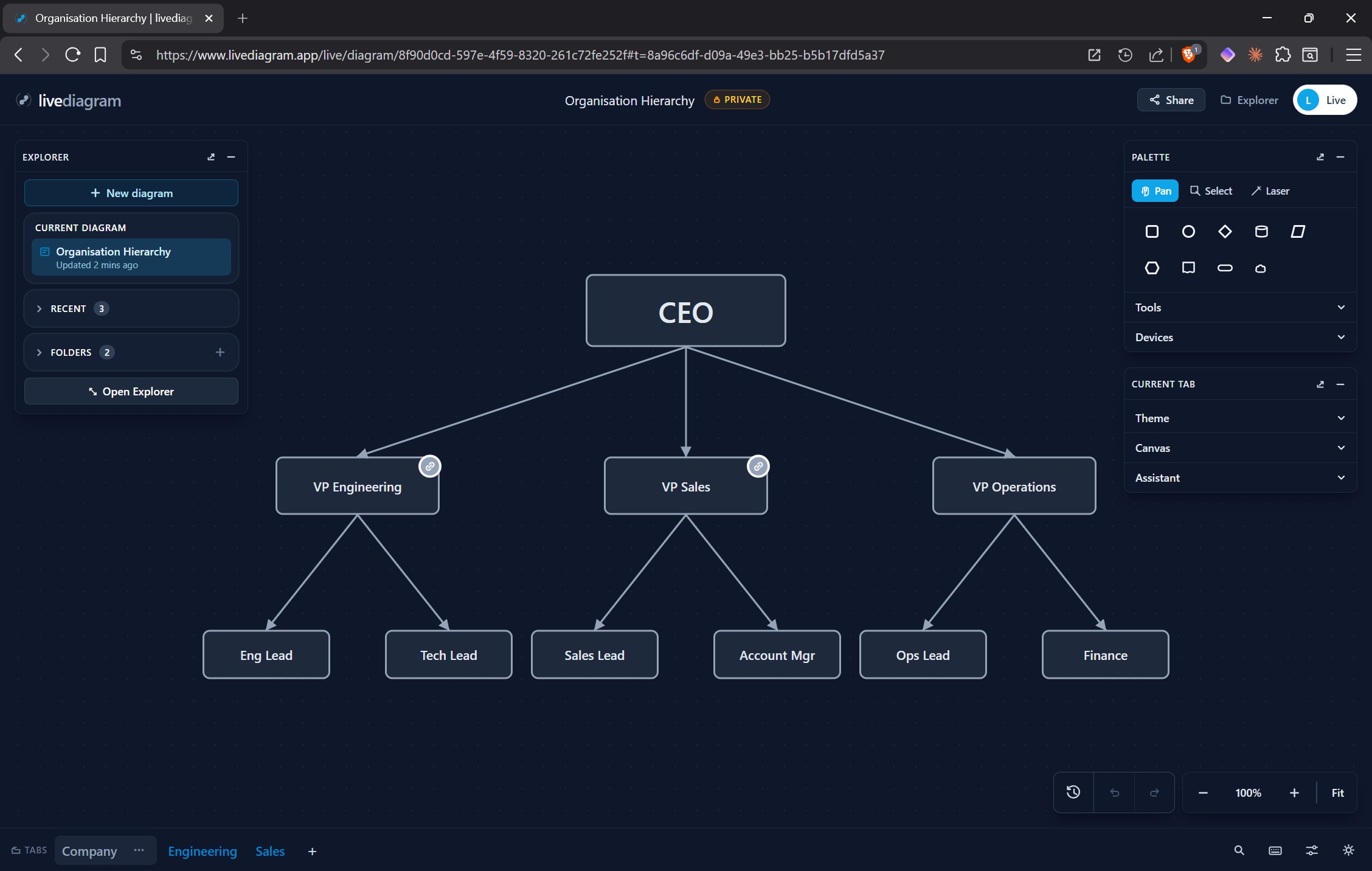The width and height of the screenshot is (1372, 871).
Task: Open version history clock icon
Action: 1073,792
